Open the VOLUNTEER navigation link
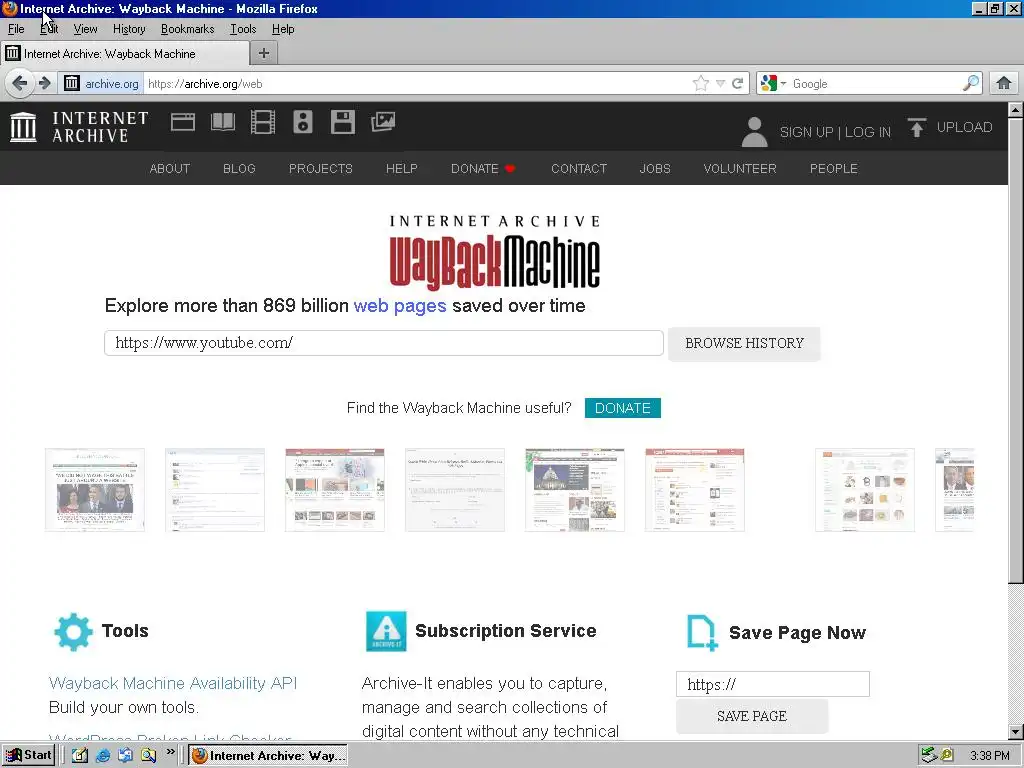This screenshot has height=768, width=1024. point(740,168)
